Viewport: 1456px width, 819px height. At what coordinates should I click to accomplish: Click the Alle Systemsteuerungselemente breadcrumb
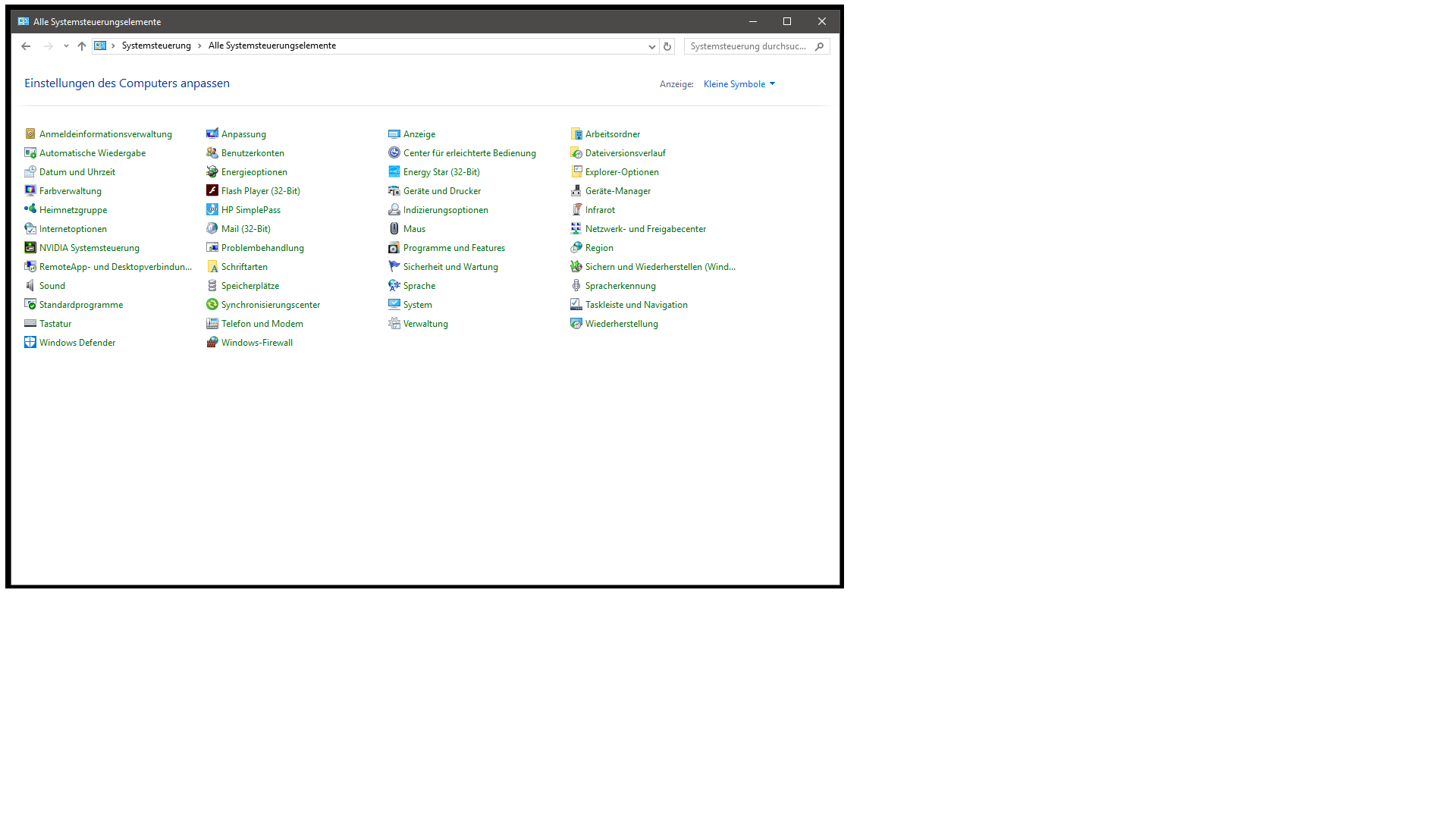pyautogui.click(x=271, y=45)
